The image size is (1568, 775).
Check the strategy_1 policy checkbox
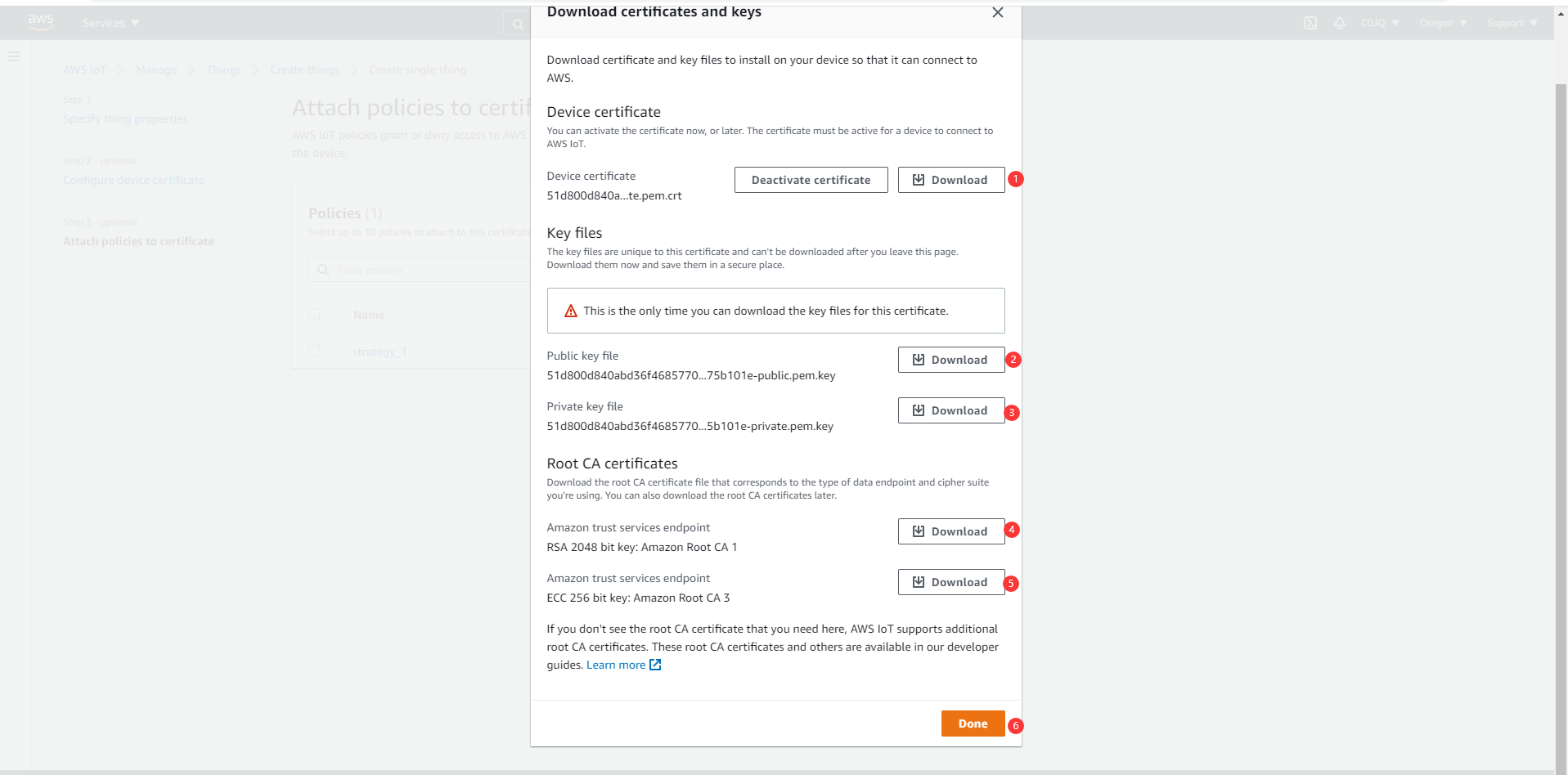[314, 350]
